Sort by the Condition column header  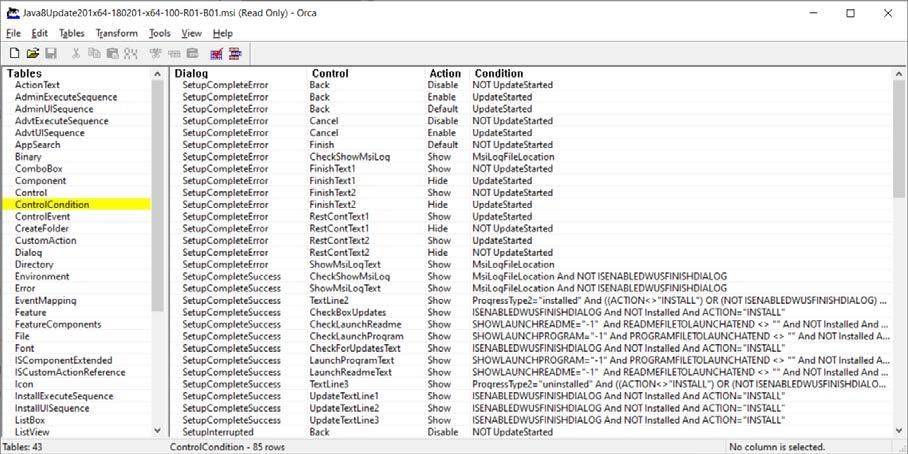pyautogui.click(x=499, y=74)
